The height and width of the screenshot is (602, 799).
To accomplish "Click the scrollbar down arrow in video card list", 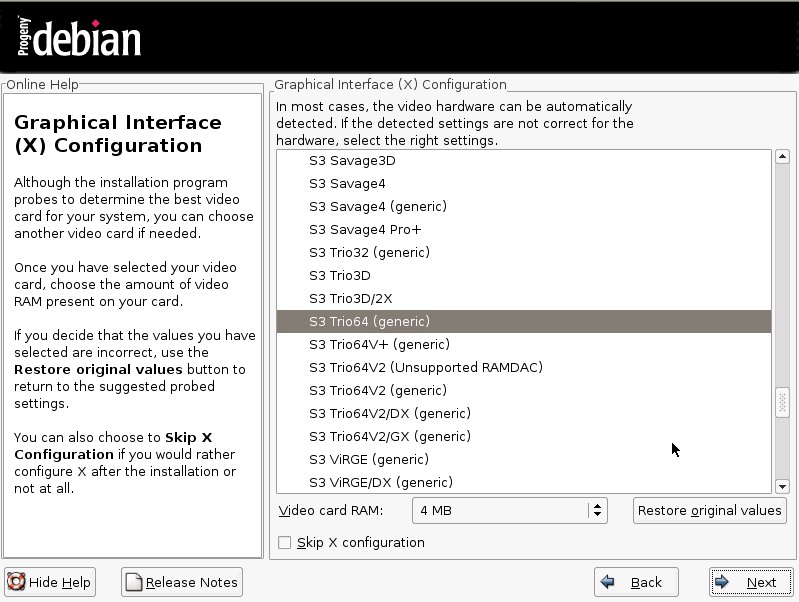I will click(782, 486).
